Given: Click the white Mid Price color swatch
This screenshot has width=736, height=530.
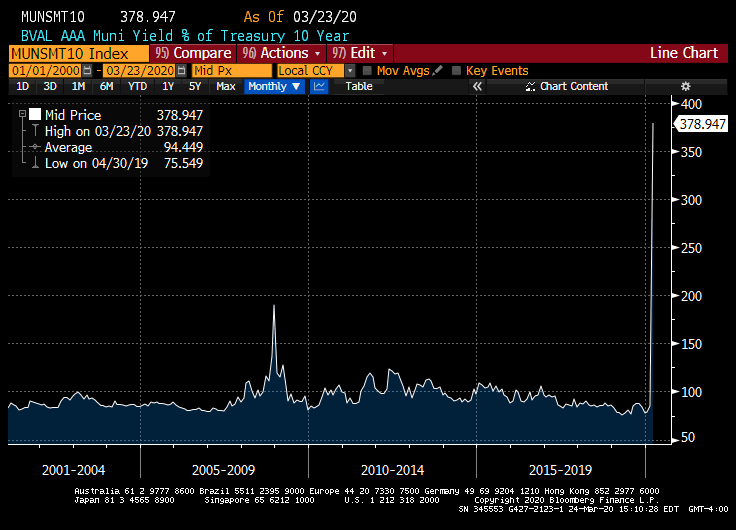Looking at the screenshot, I should pyautogui.click(x=36, y=115).
